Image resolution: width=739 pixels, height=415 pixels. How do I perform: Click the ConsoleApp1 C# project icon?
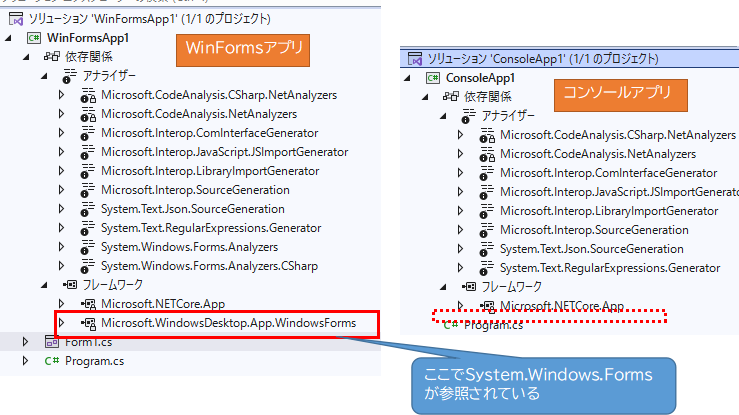(433, 78)
